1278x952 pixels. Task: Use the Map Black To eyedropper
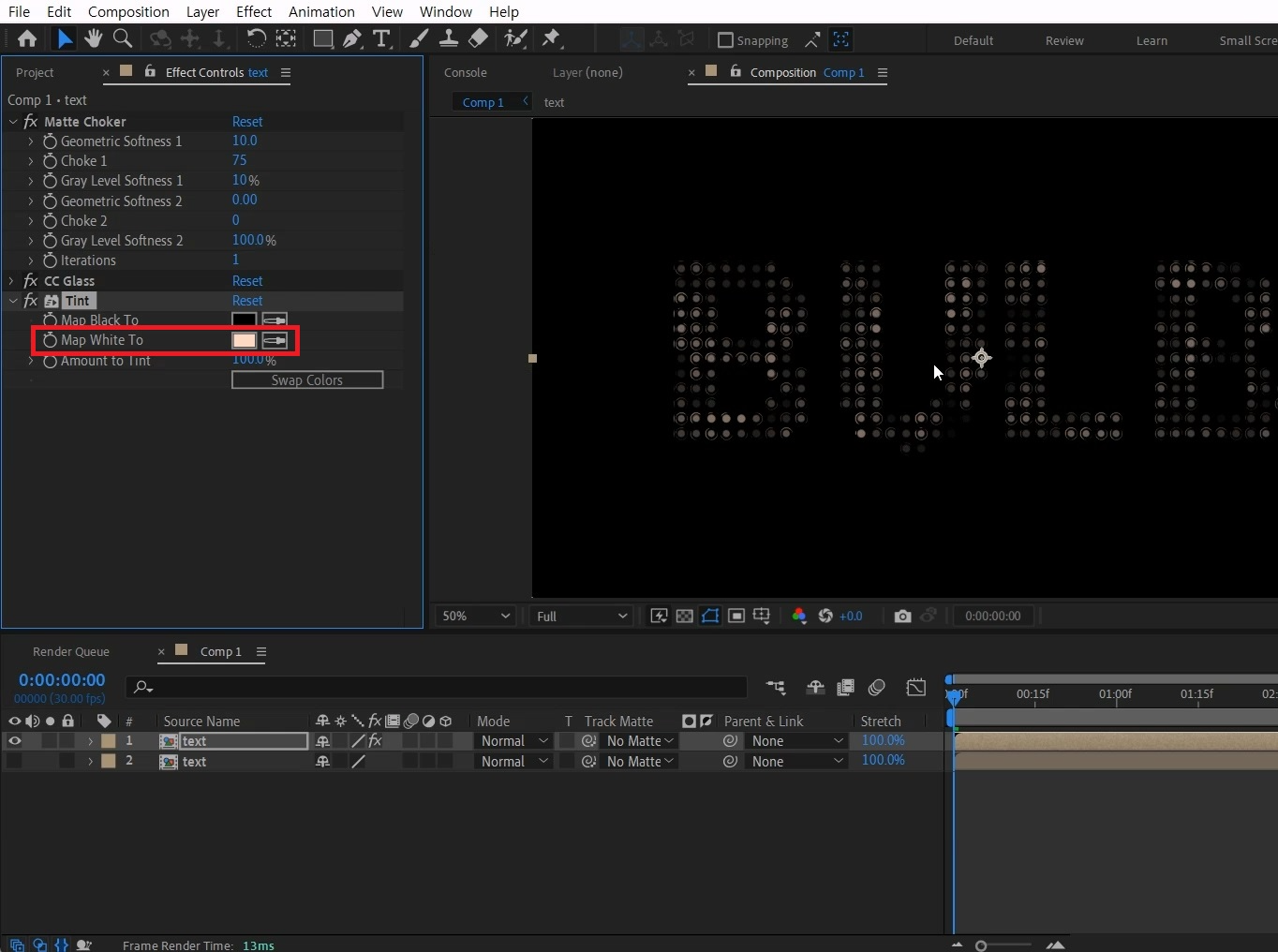coord(275,320)
